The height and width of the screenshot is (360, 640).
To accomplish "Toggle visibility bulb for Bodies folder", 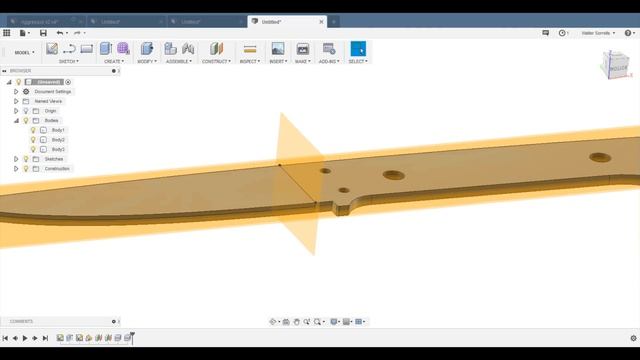I will click(x=26, y=120).
